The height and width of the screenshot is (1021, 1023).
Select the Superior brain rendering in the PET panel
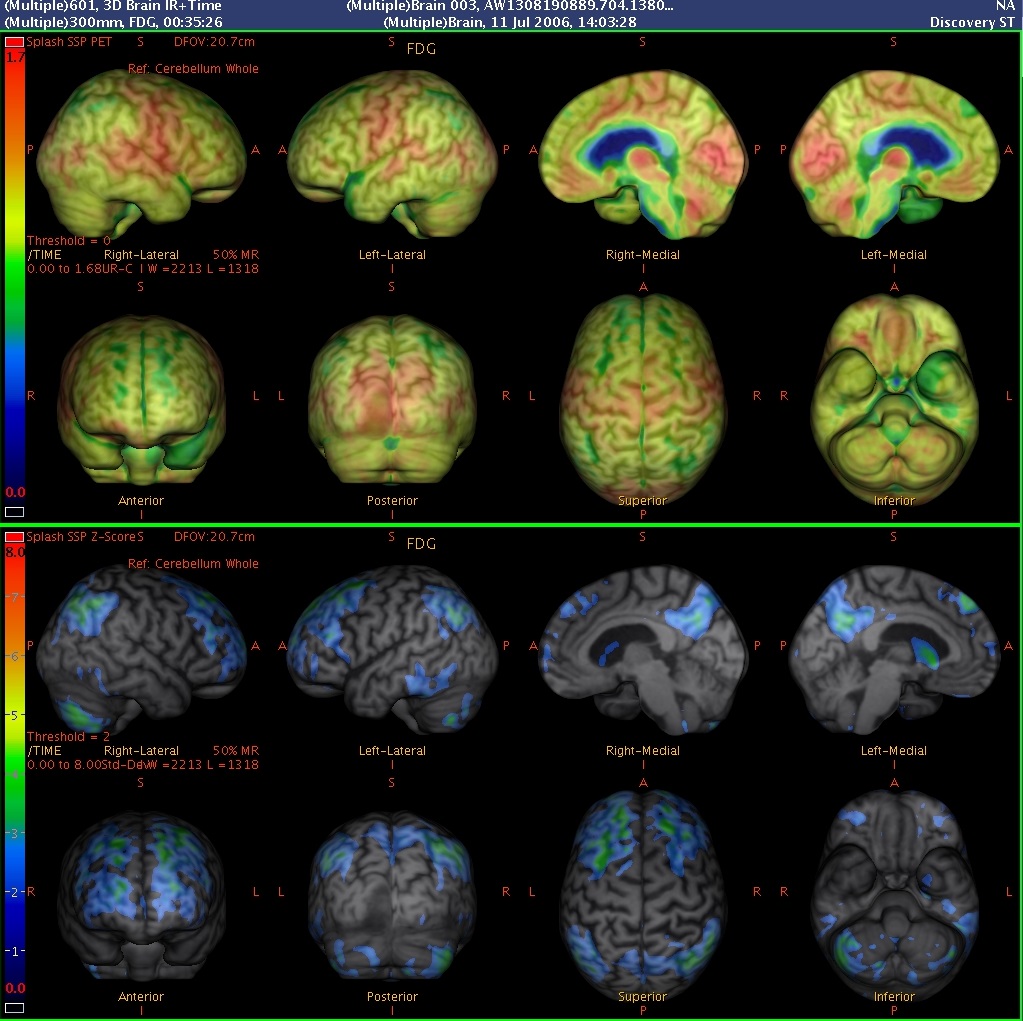point(643,399)
